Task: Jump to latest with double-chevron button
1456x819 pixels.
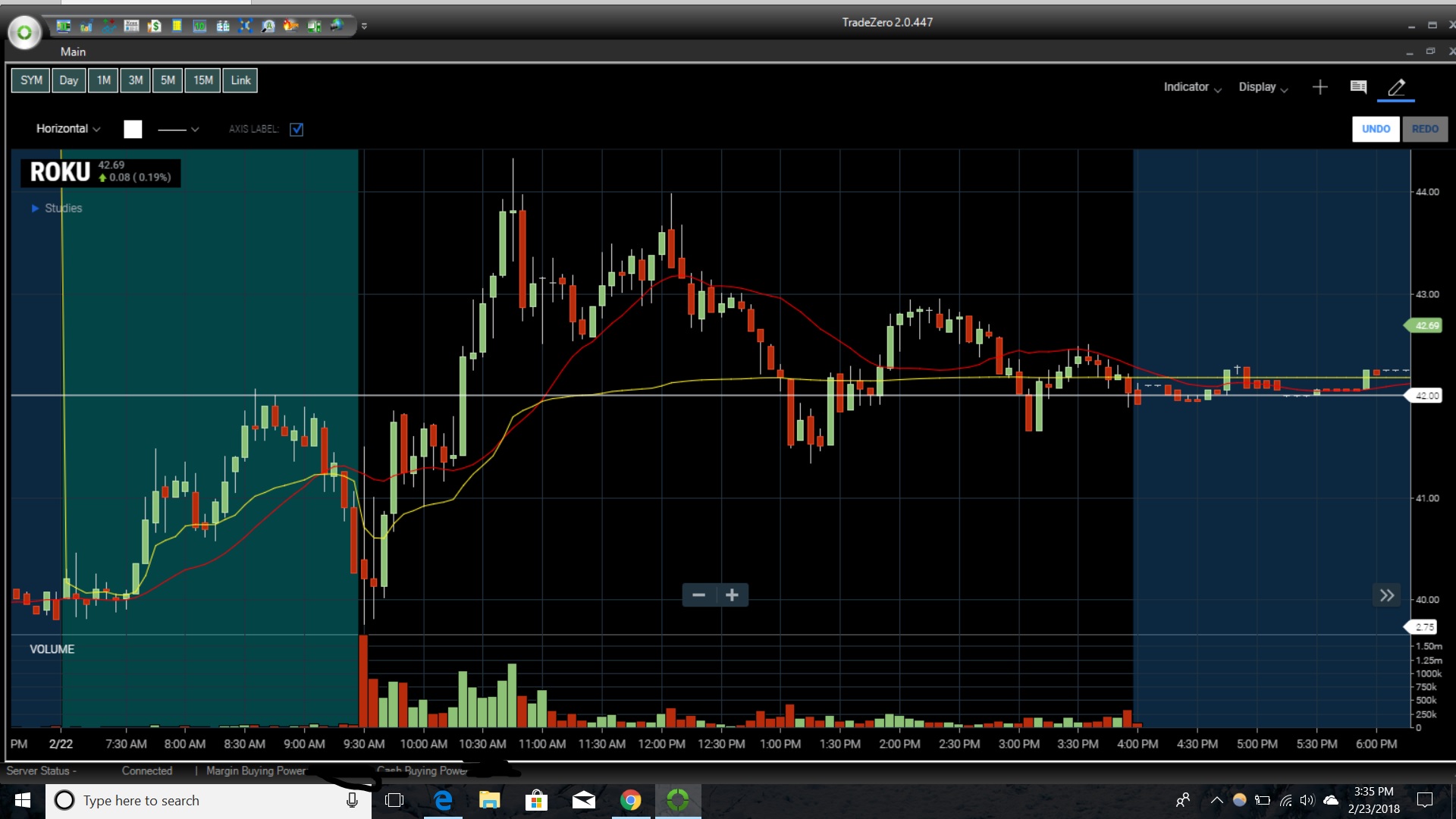Action: click(x=1386, y=595)
